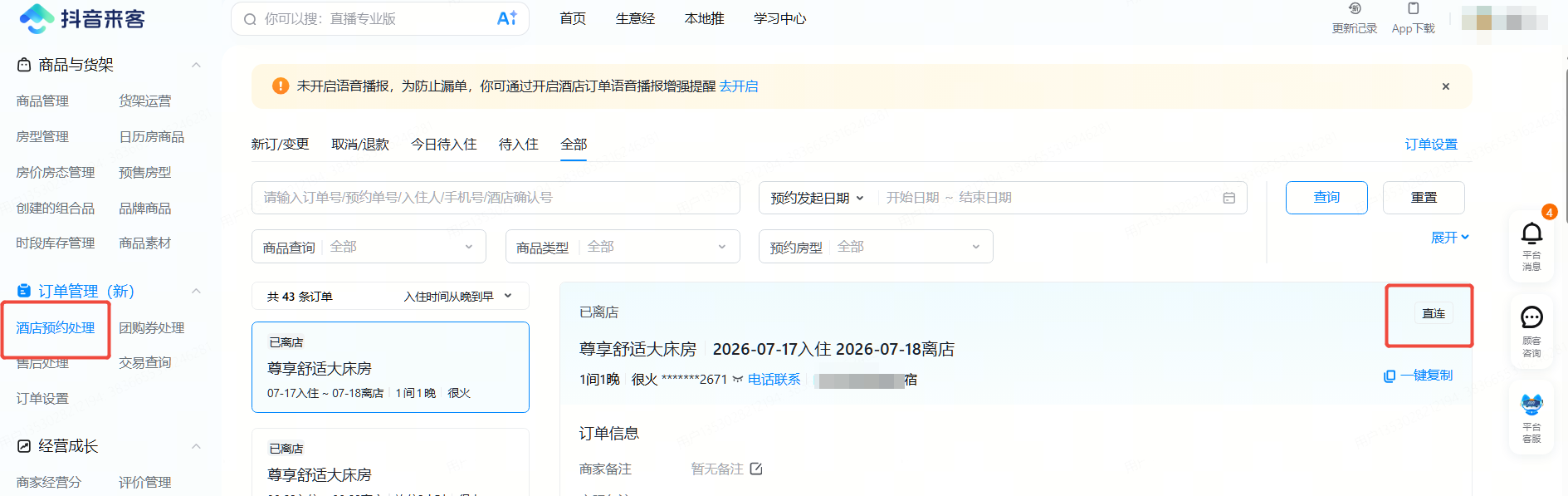Open 订单设置 link at top right
This screenshot has width=1568, height=496.
point(1431,145)
